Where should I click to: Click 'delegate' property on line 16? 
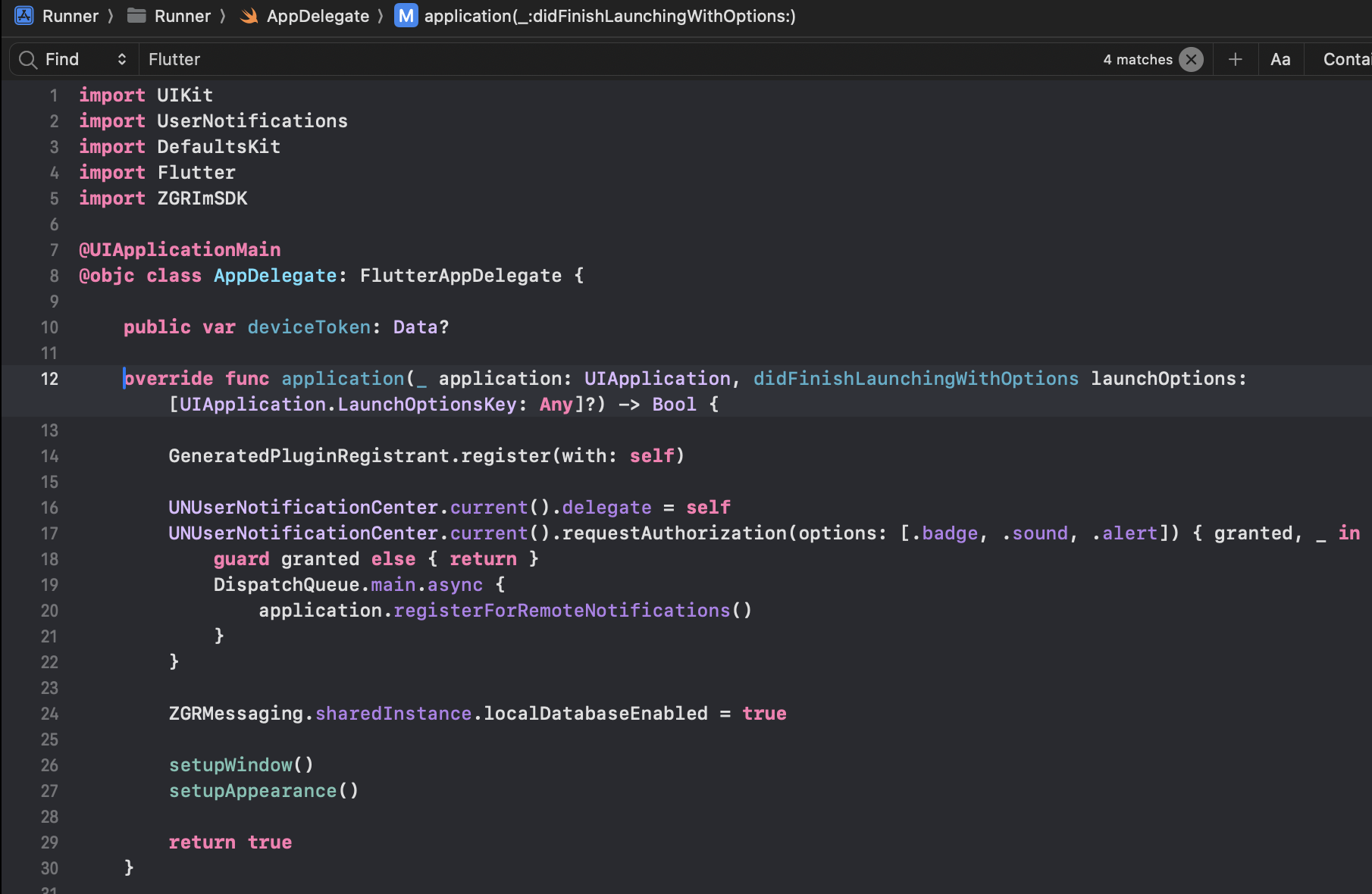click(607, 508)
